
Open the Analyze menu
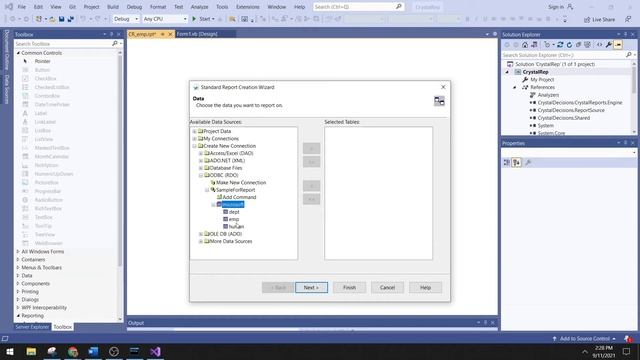(199, 7)
